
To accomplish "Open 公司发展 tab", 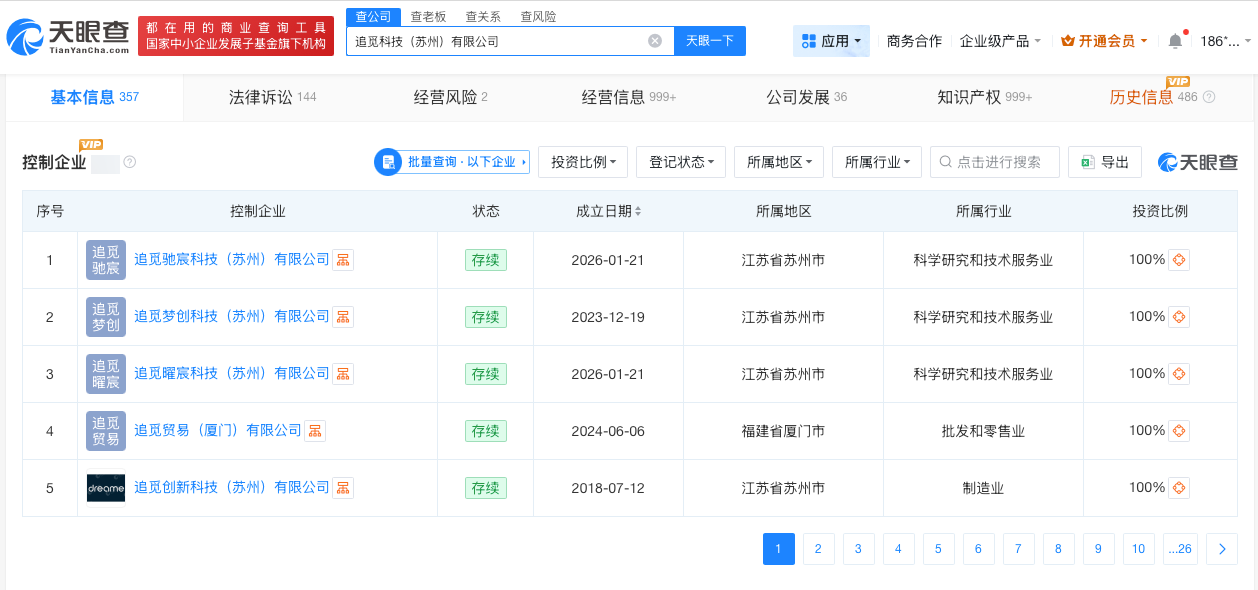I will 806,97.
